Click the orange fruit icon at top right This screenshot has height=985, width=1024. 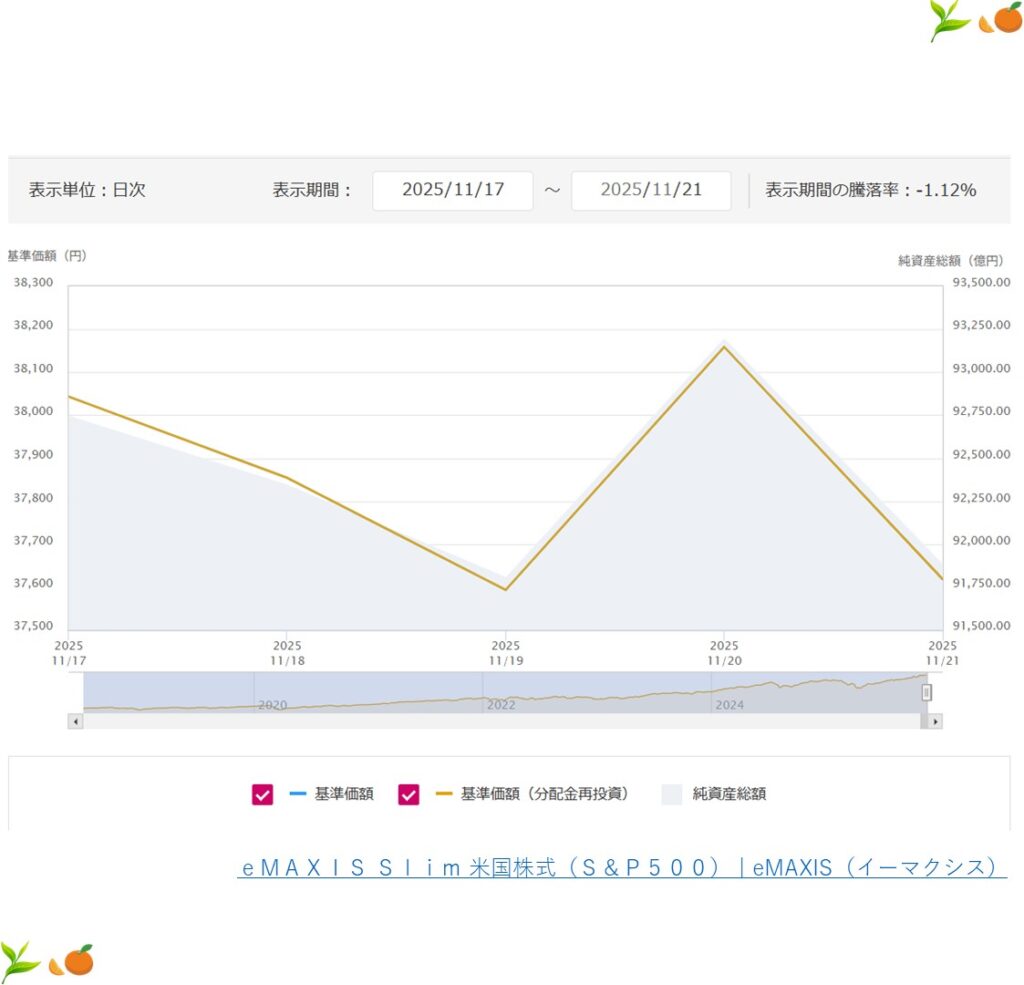pos(1002,19)
